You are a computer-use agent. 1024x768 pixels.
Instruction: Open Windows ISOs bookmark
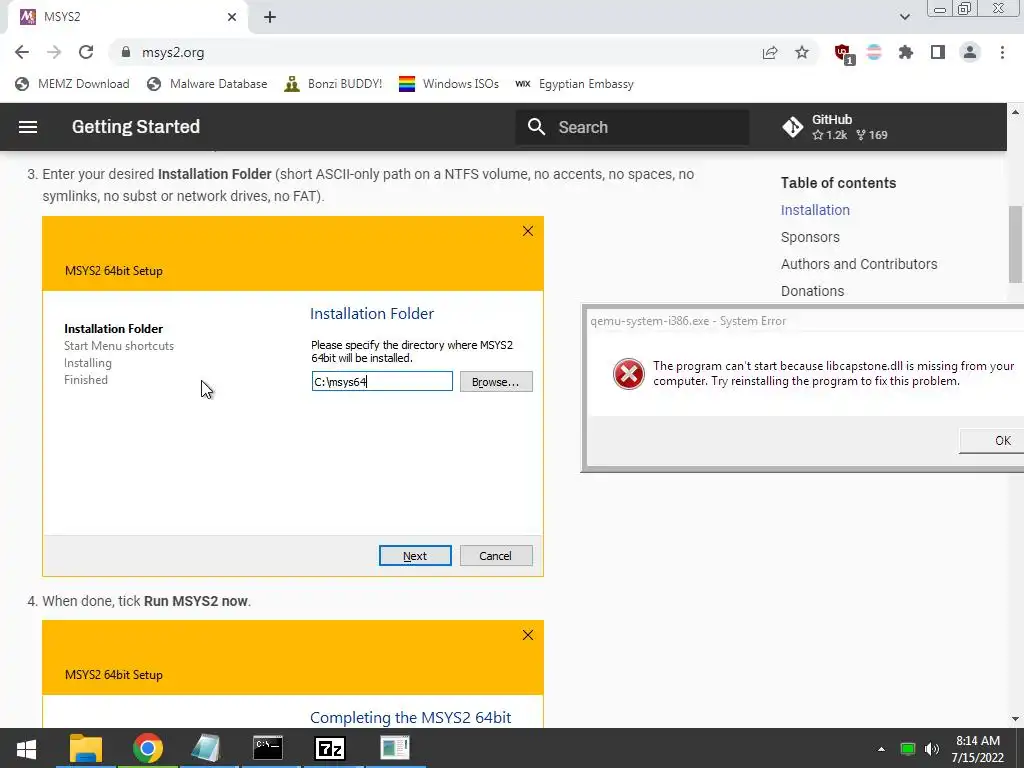tap(449, 84)
